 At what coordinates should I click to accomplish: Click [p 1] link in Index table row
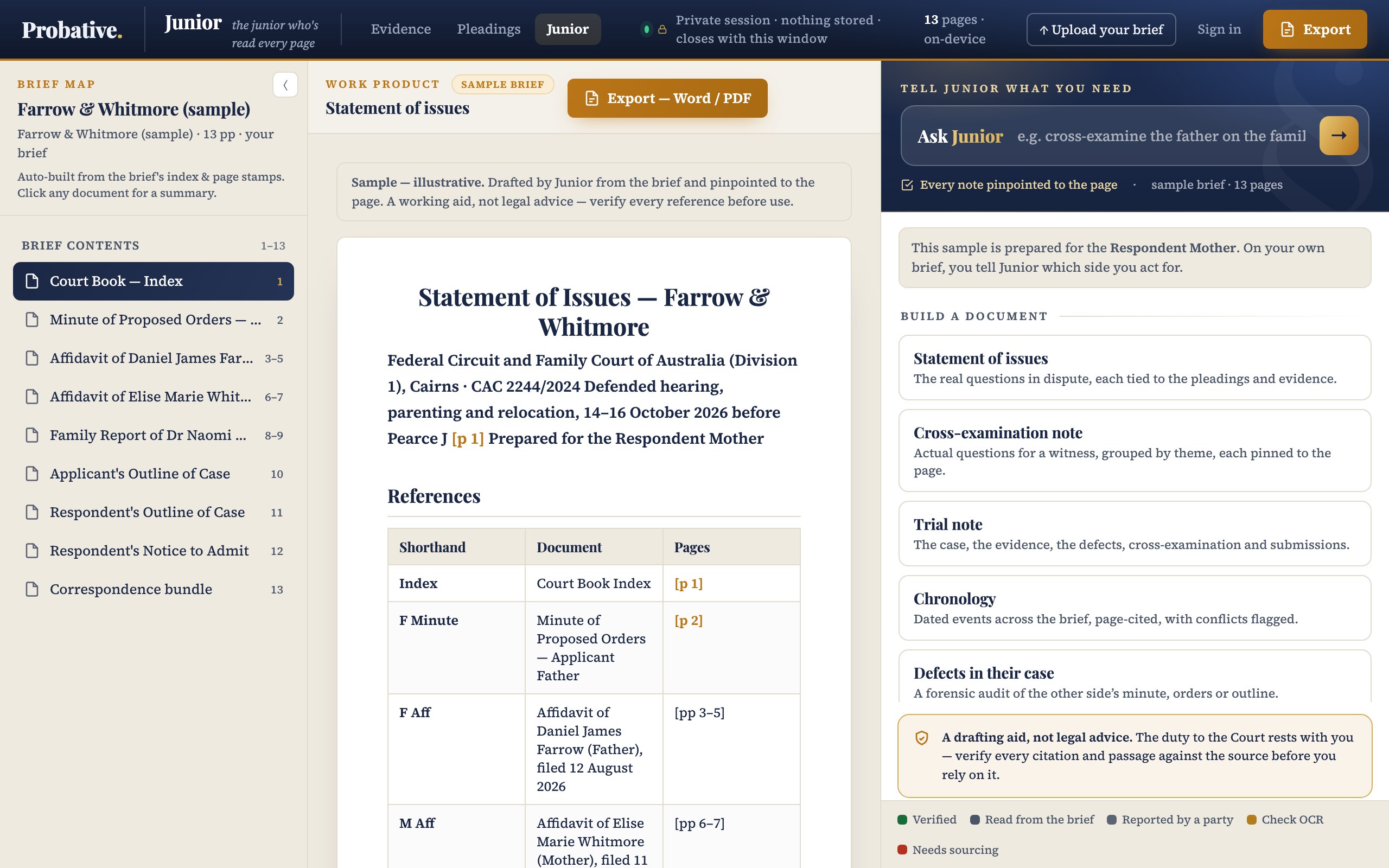(x=688, y=583)
